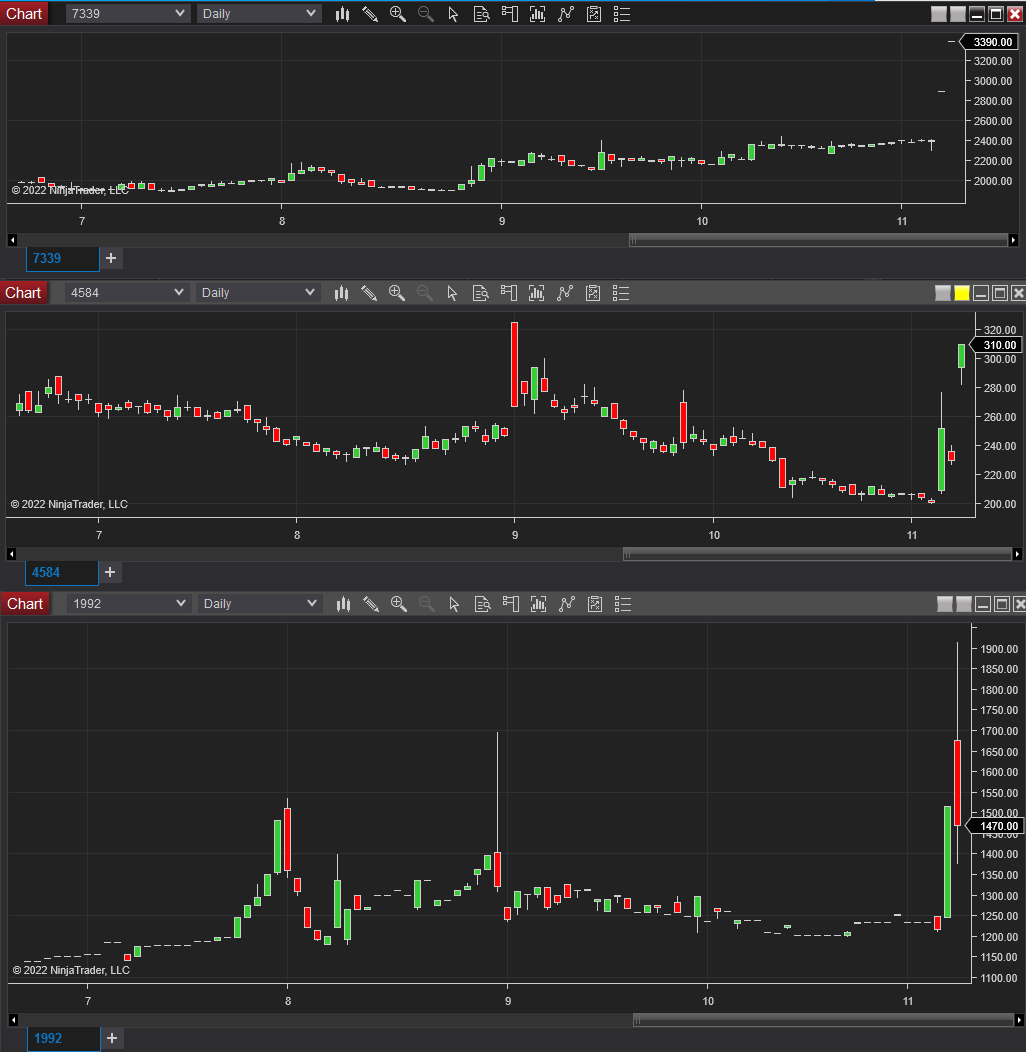Click the 1470.00 price marker
The width and height of the screenshot is (1026, 1052).
(995, 827)
